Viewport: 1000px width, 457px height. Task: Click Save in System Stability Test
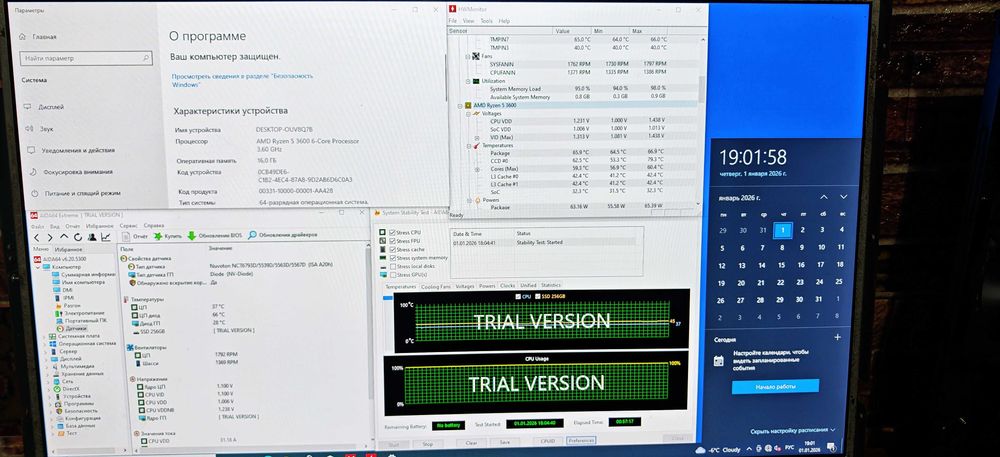(x=504, y=442)
